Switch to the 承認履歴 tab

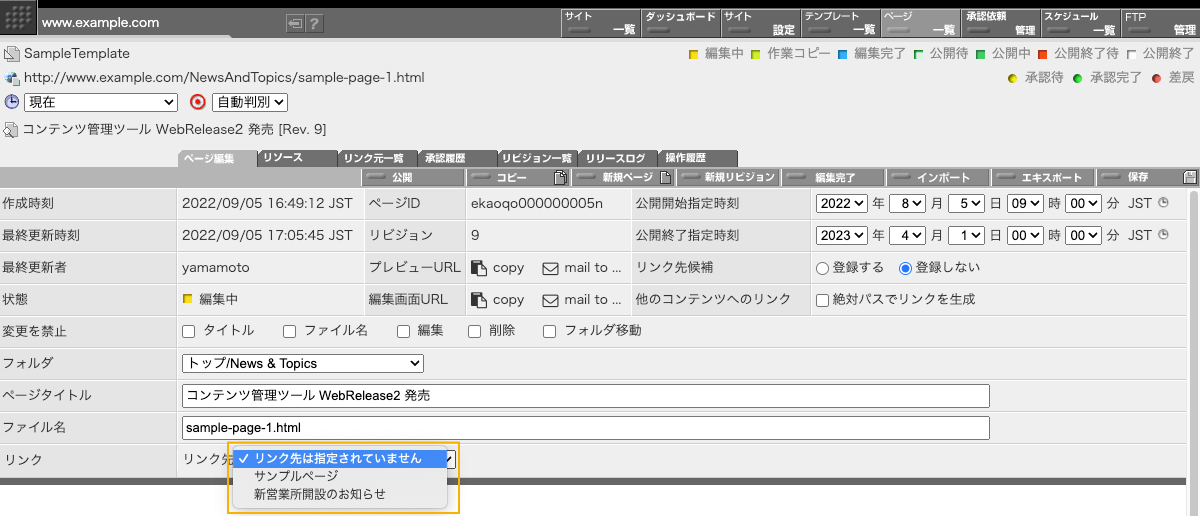457,158
